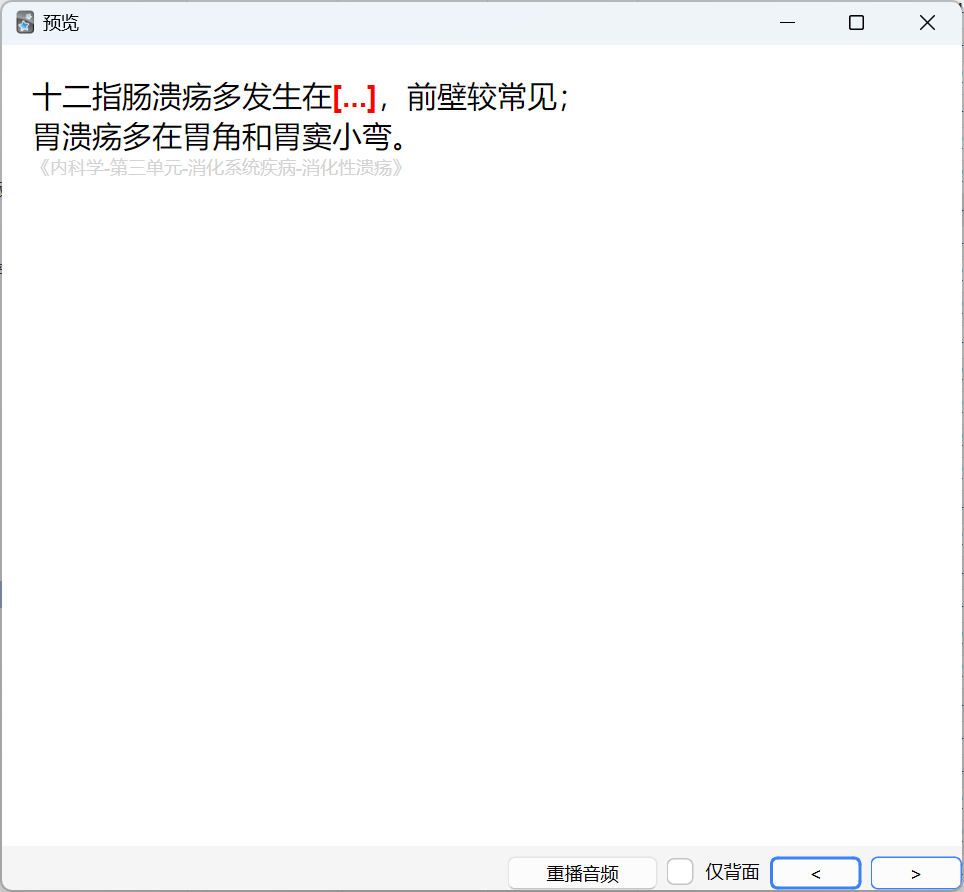964x892 pixels.
Task: Enable the 仅背面 back-only checkbox
Action: (680, 872)
